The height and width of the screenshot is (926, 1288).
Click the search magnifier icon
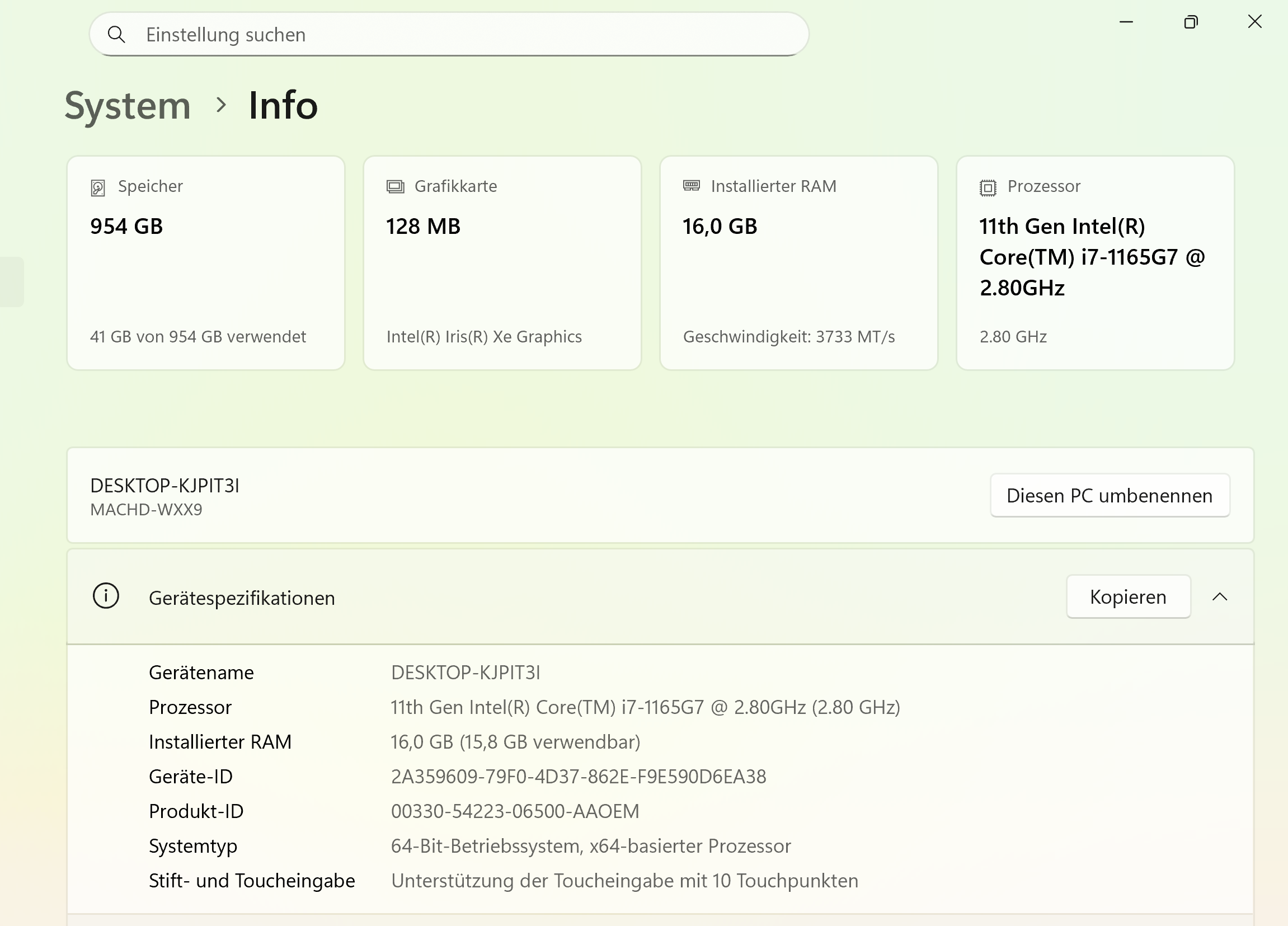(116, 35)
